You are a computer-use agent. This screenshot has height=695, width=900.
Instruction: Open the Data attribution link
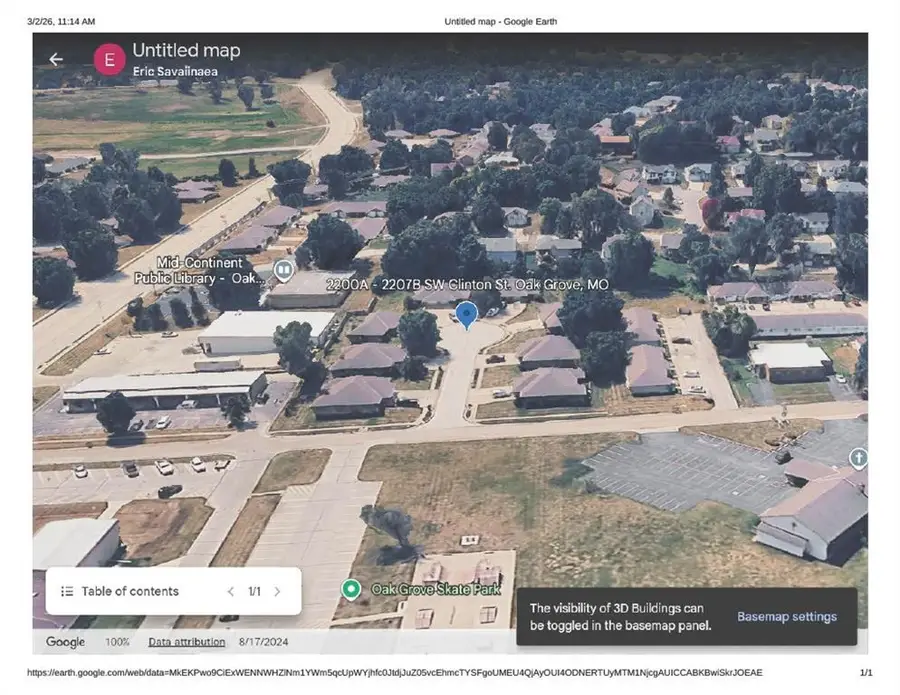click(x=187, y=642)
